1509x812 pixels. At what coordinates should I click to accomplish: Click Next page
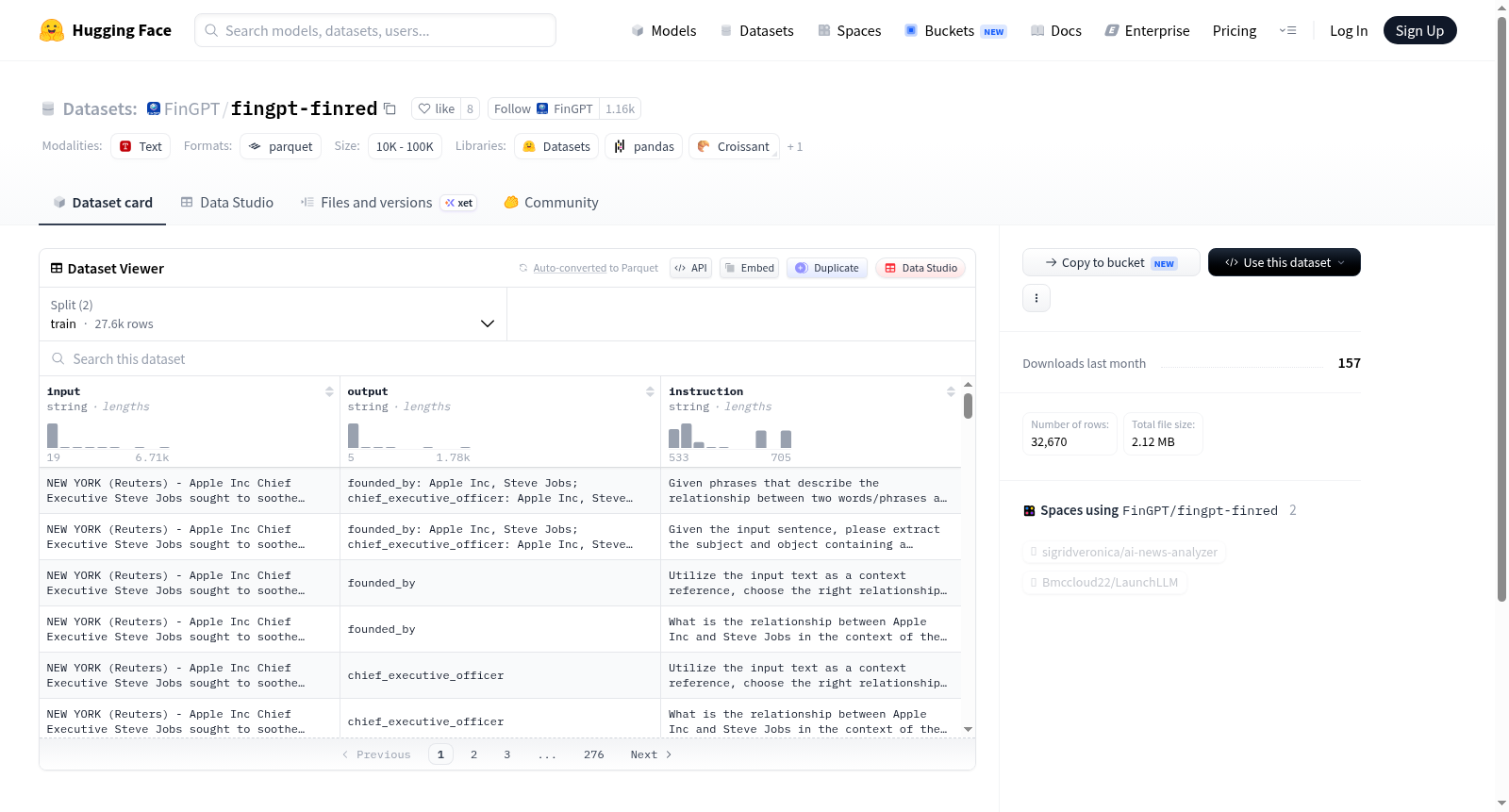pyautogui.click(x=651, y=754)
